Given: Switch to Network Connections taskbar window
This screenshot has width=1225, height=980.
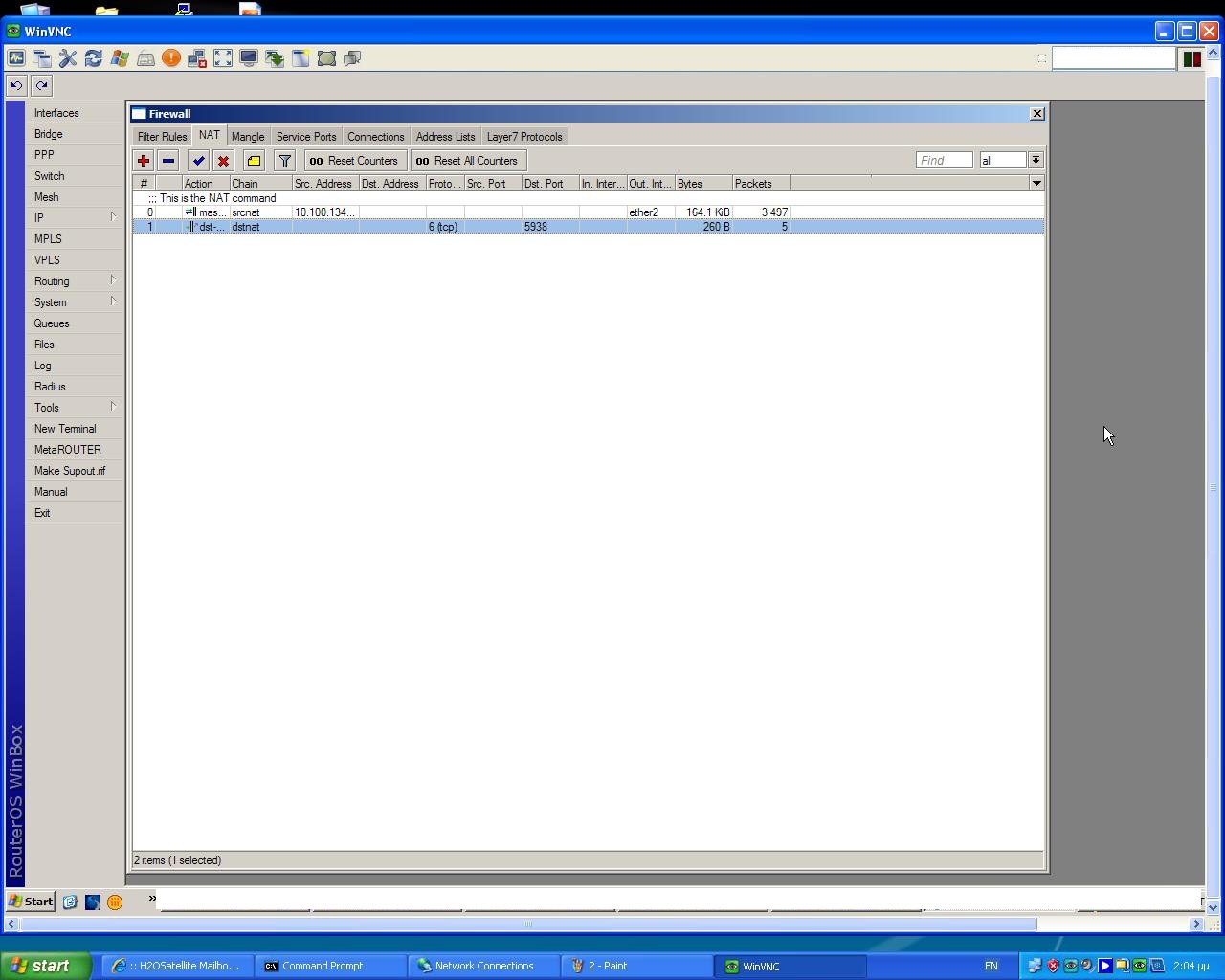Looking at the screenshot, I should point(483,966).
